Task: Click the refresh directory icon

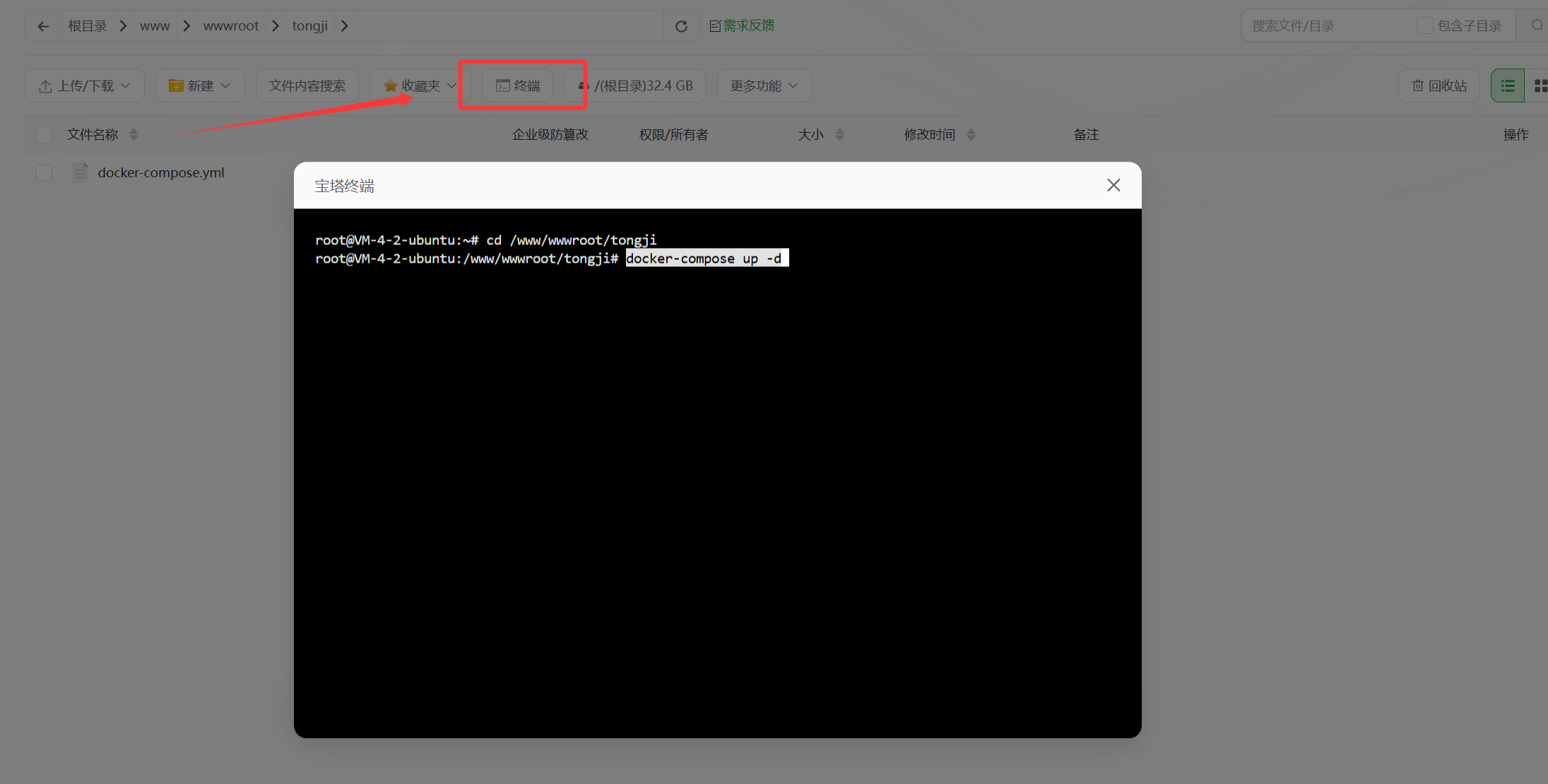Action: click(681, 26)
